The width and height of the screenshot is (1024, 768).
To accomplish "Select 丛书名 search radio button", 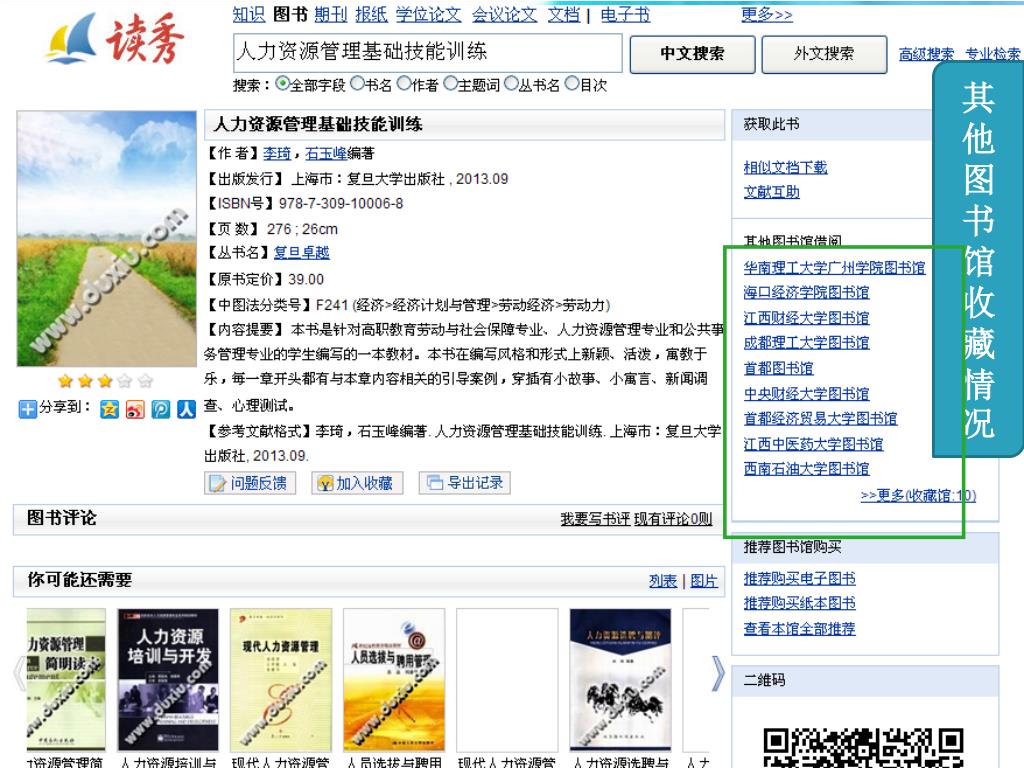I will (511, 84).
